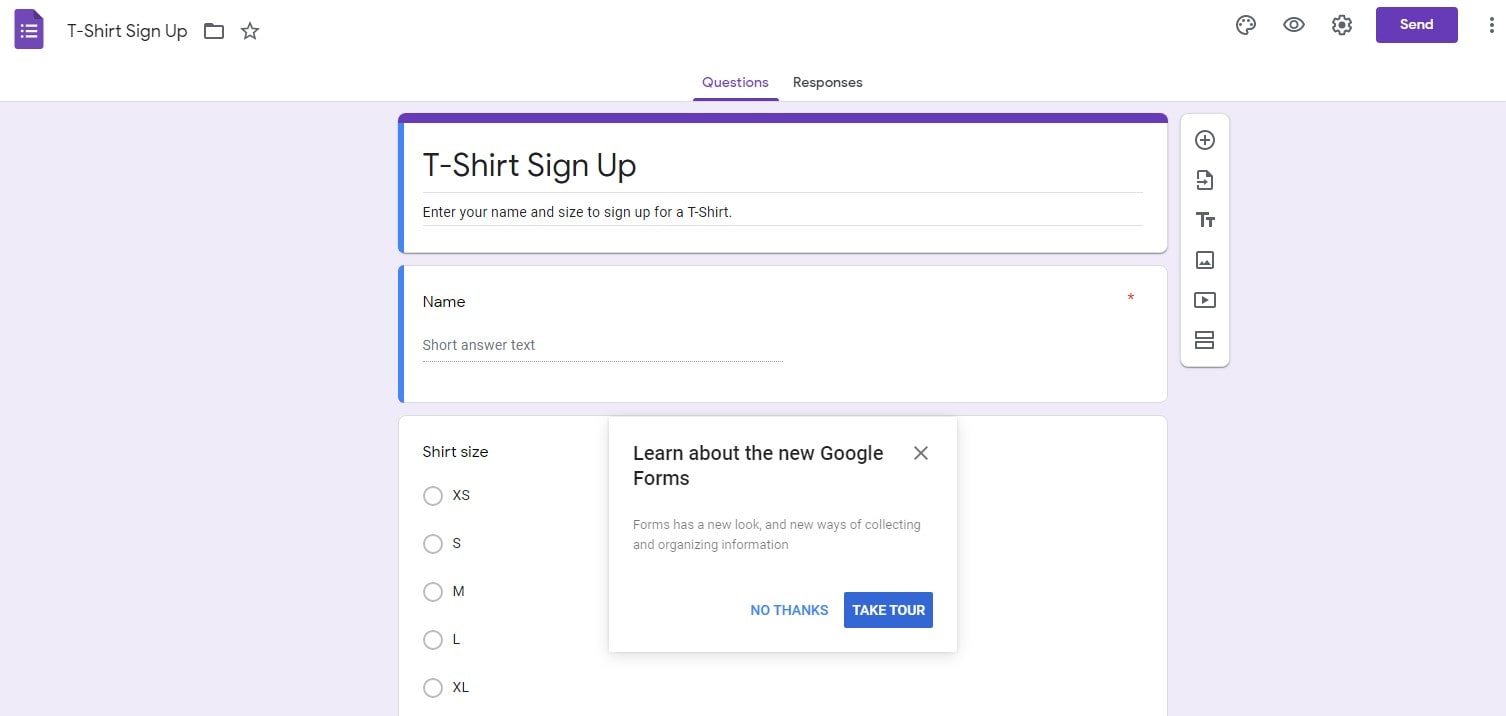1506x716 pixels.
Task: Click the Send button
Action: [1416, 25]
